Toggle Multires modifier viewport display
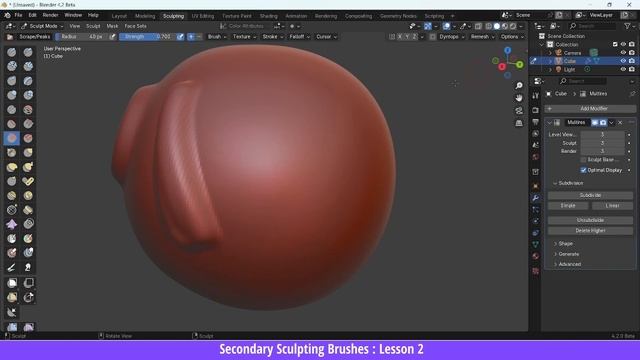This screenshot has height=360, width=640. tap(595, 122)
